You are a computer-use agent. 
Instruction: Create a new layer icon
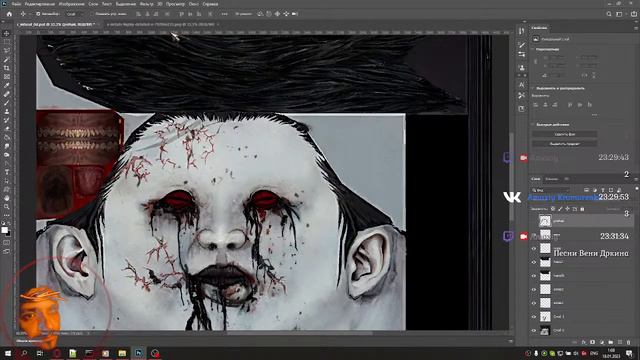[620, 342]
